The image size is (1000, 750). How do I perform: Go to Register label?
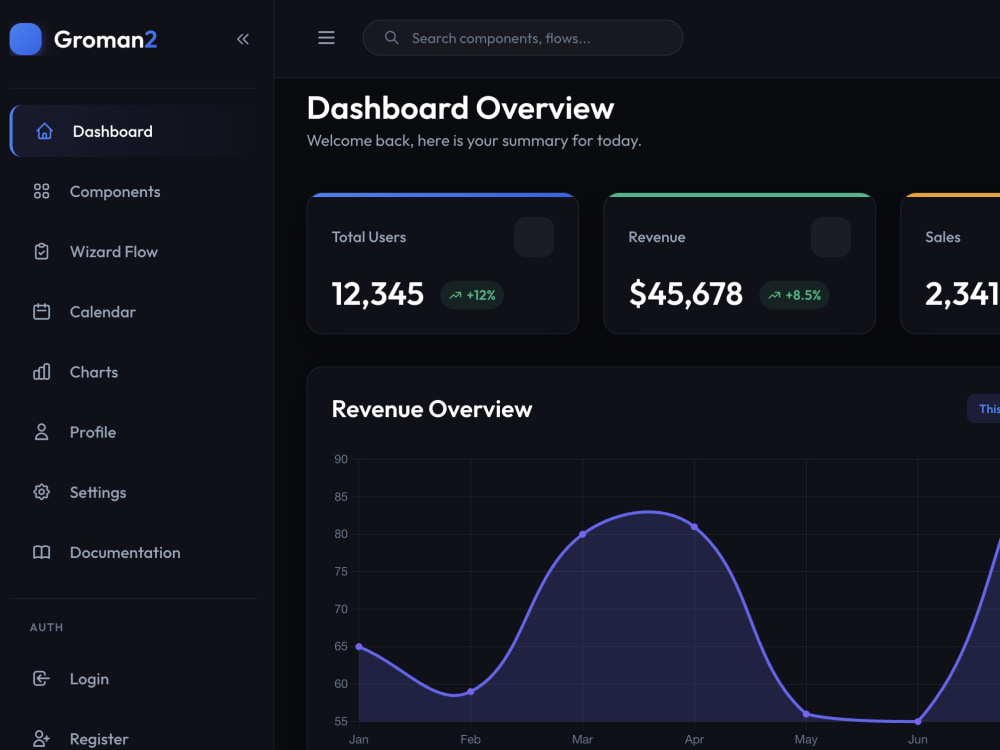(99, 739)
